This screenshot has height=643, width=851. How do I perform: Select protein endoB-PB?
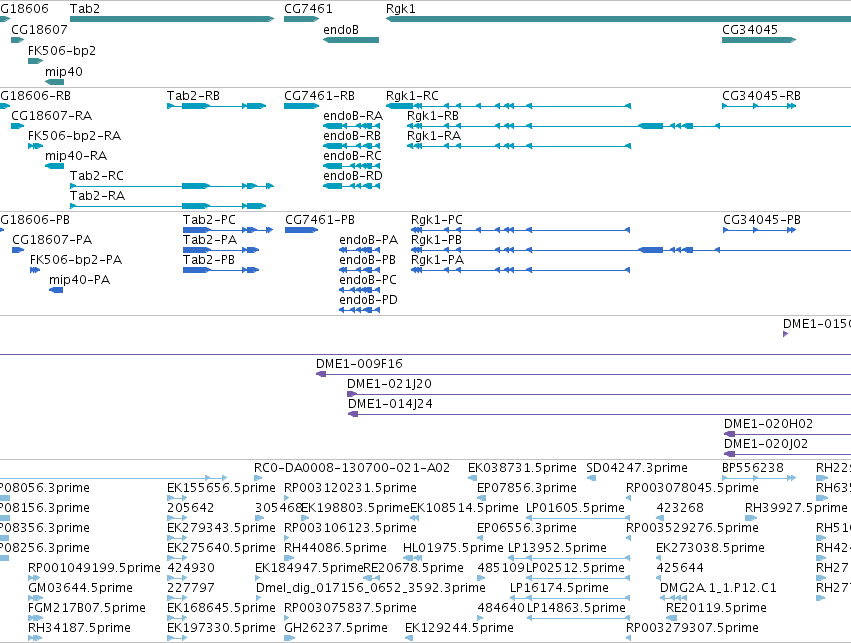pyautogui.click(x=367, y=260)
